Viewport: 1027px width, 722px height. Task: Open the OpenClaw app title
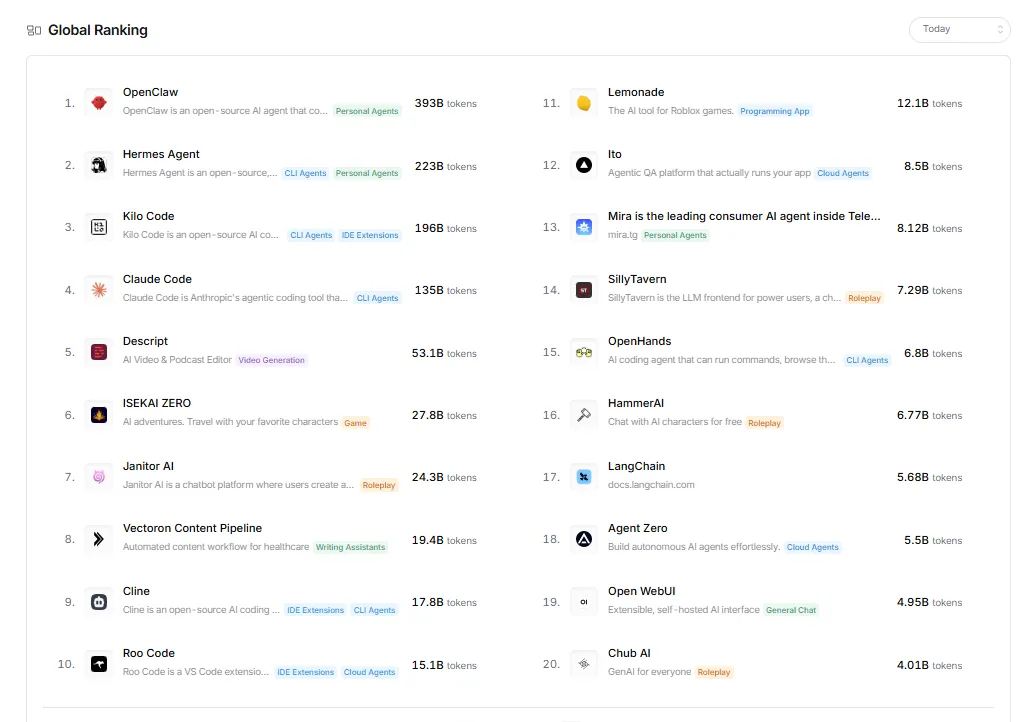click(150, 92)
